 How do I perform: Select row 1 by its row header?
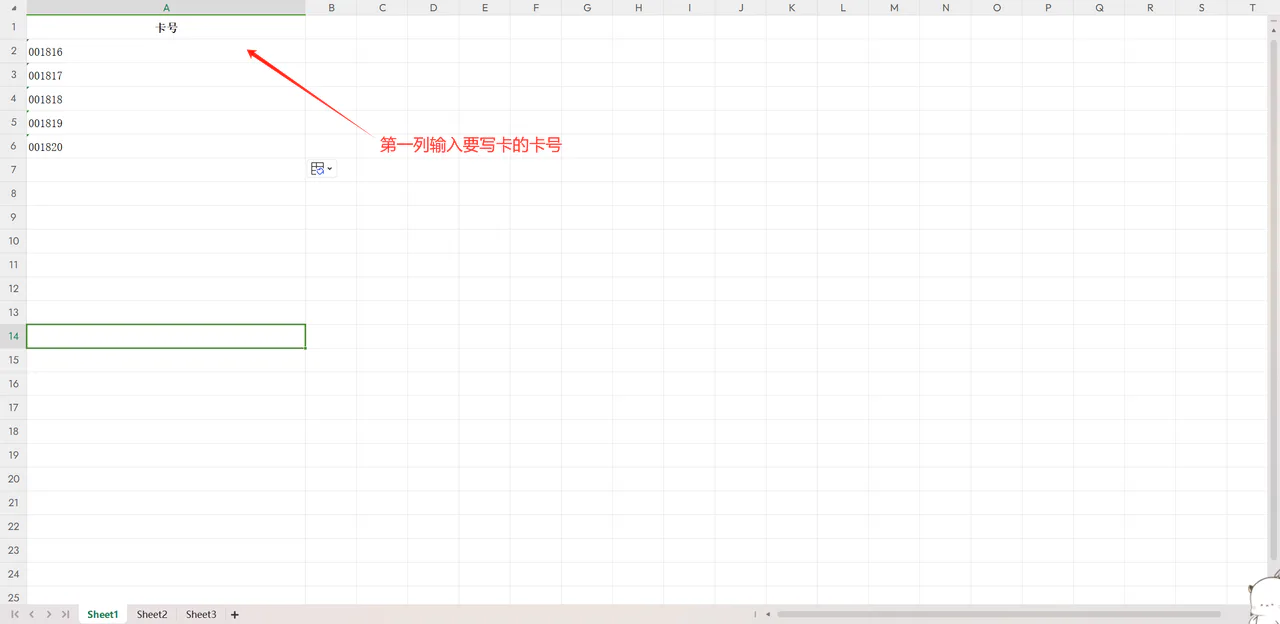pos(13,28)
